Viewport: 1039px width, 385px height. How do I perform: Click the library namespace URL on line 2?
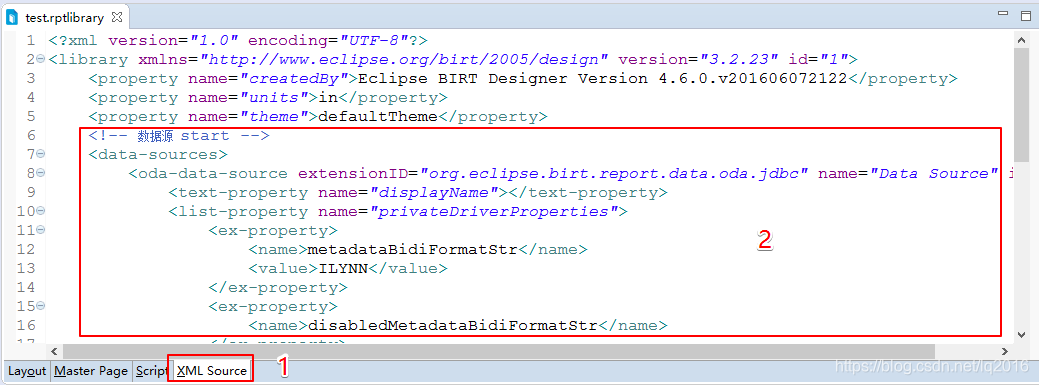pos(404,59)
